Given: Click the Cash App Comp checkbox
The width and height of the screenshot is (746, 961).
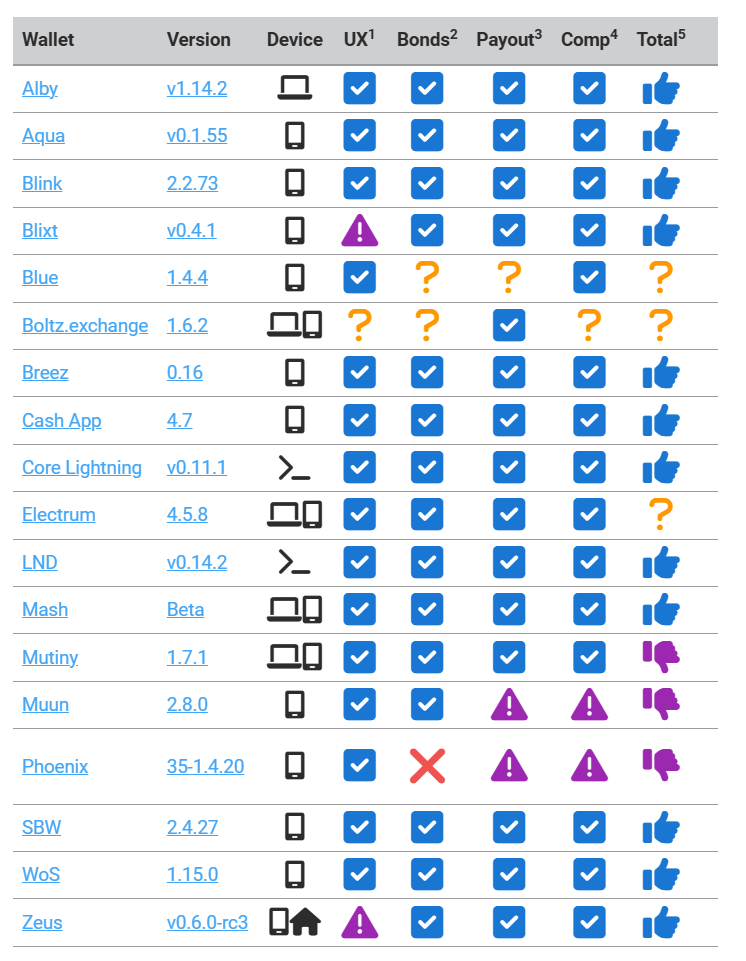Looking at the screenshot, I should [x=590, y=420].
